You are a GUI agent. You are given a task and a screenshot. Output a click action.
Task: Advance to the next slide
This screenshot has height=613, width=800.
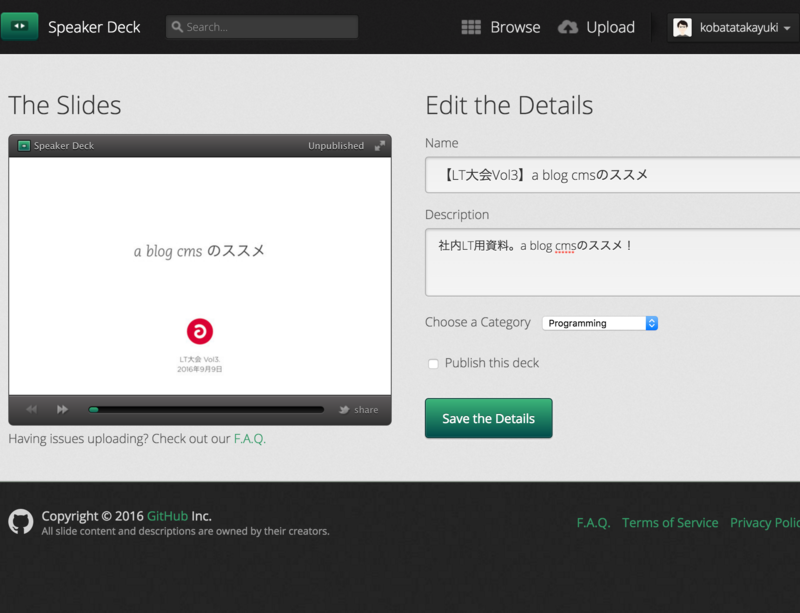tap(62, 409)
